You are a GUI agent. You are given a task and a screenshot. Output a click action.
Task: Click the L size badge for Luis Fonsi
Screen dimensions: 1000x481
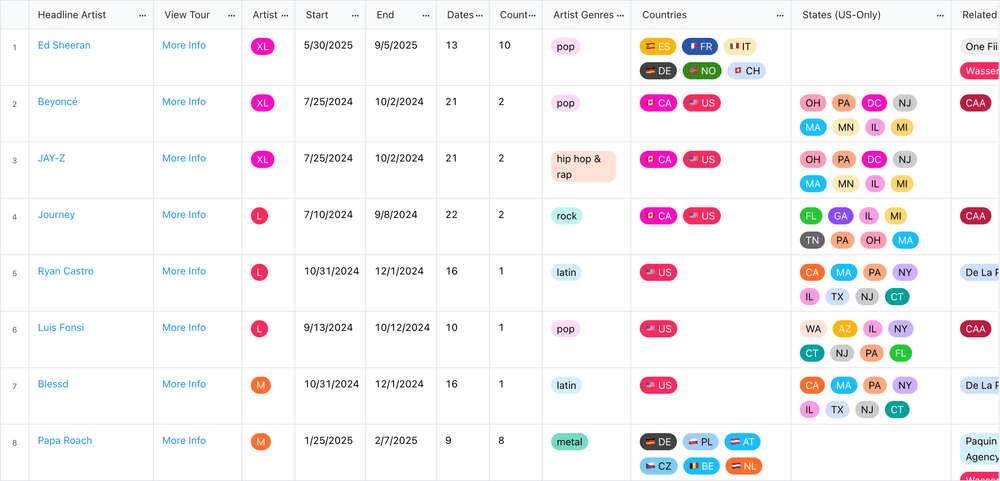point(259,329)
